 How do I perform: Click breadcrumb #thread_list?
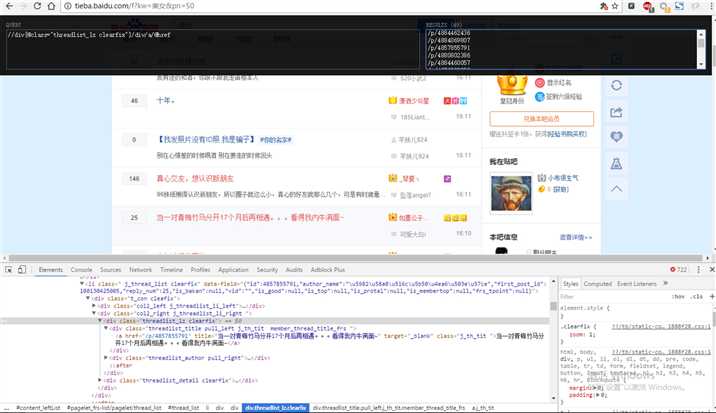click(x=184, y=408)
